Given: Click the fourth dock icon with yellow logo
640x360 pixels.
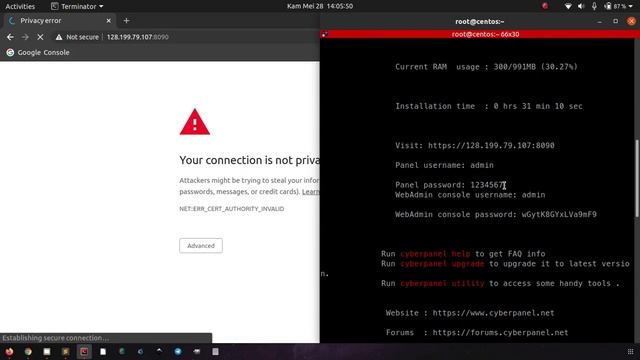Looking at the screenshot, I should (66, 351).
